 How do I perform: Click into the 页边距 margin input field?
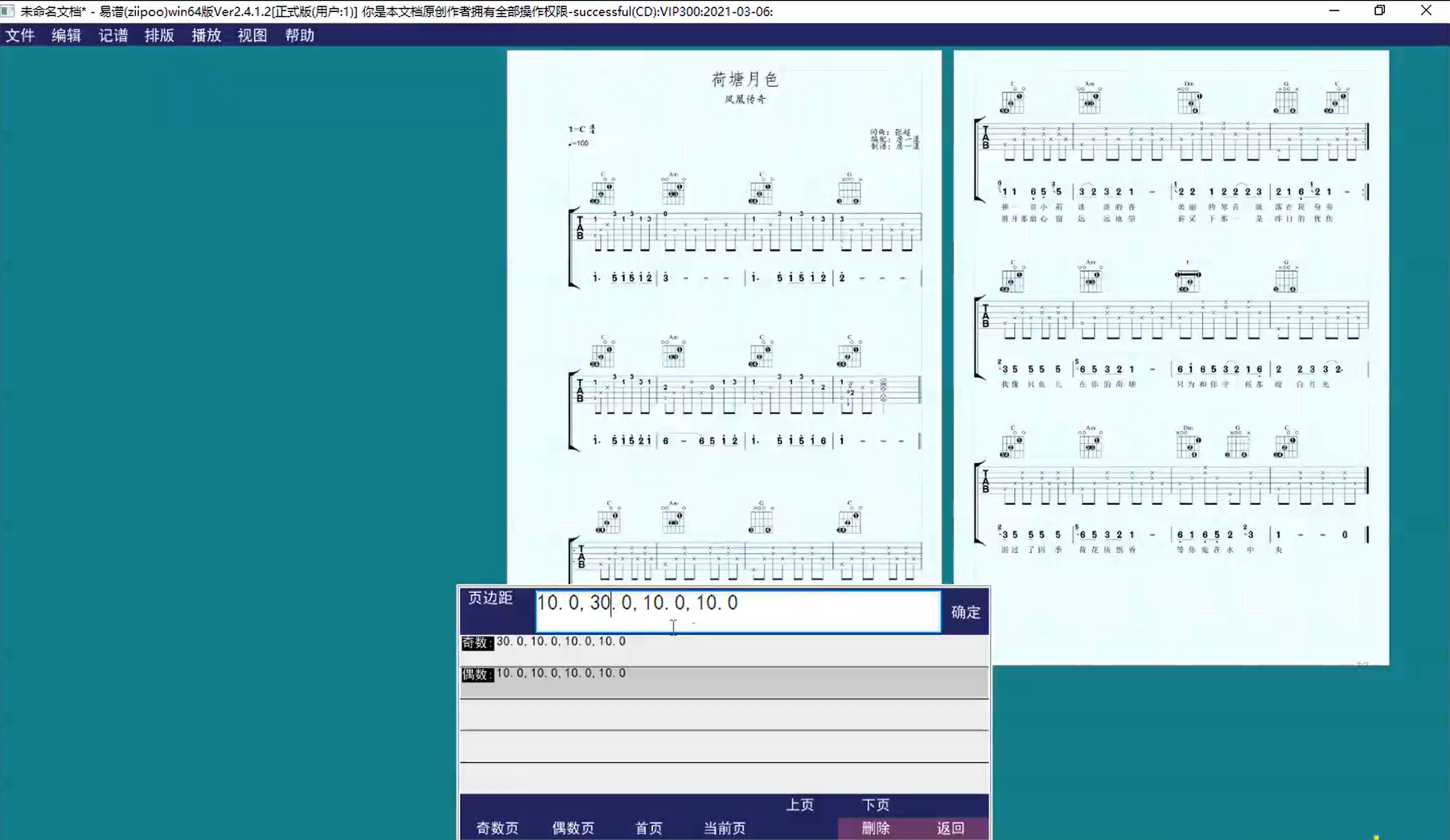coord(737,611)
